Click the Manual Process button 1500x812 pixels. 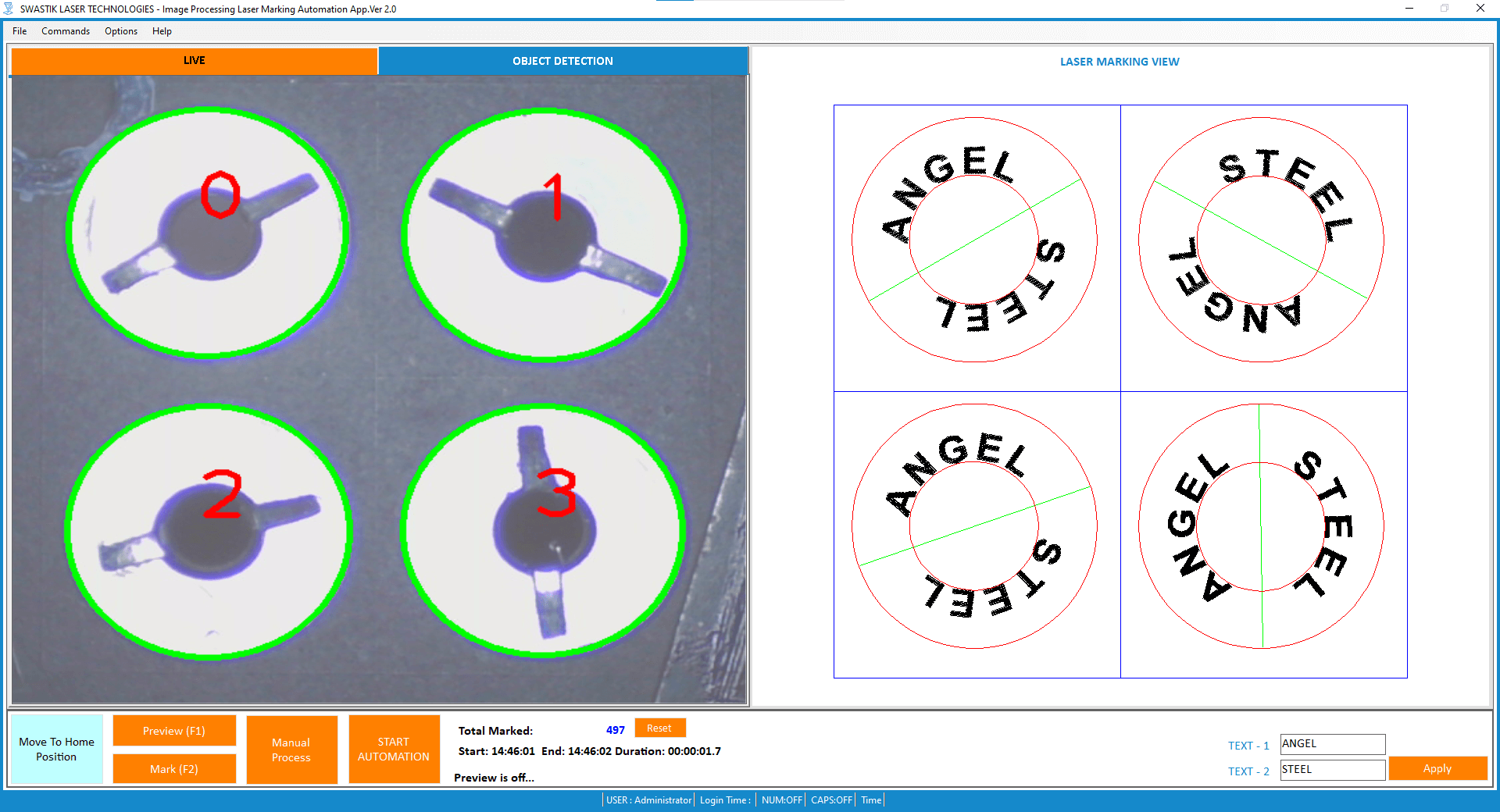tap(291, 750)
